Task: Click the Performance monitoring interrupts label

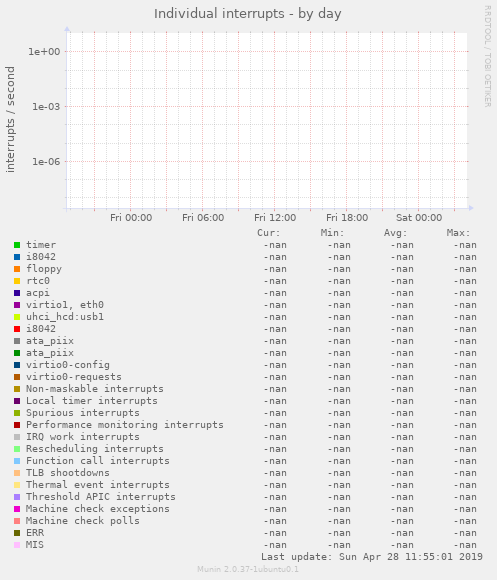Action: click(125, 425)
